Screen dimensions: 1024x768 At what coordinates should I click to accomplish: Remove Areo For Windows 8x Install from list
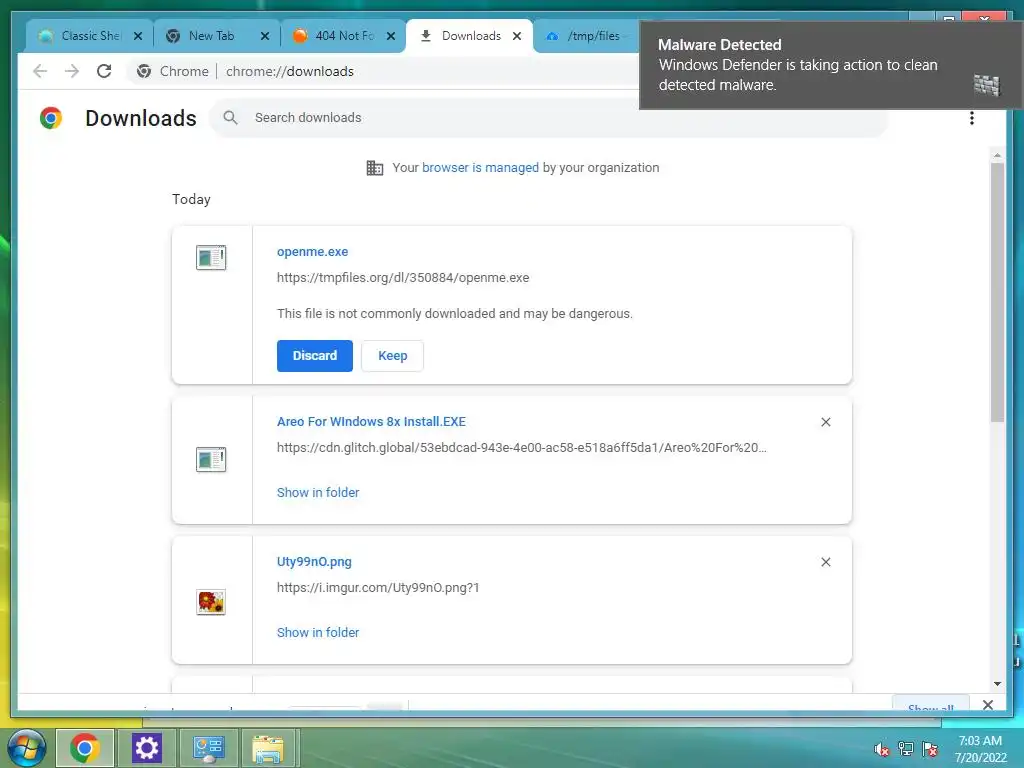click(x=825, y=422)
